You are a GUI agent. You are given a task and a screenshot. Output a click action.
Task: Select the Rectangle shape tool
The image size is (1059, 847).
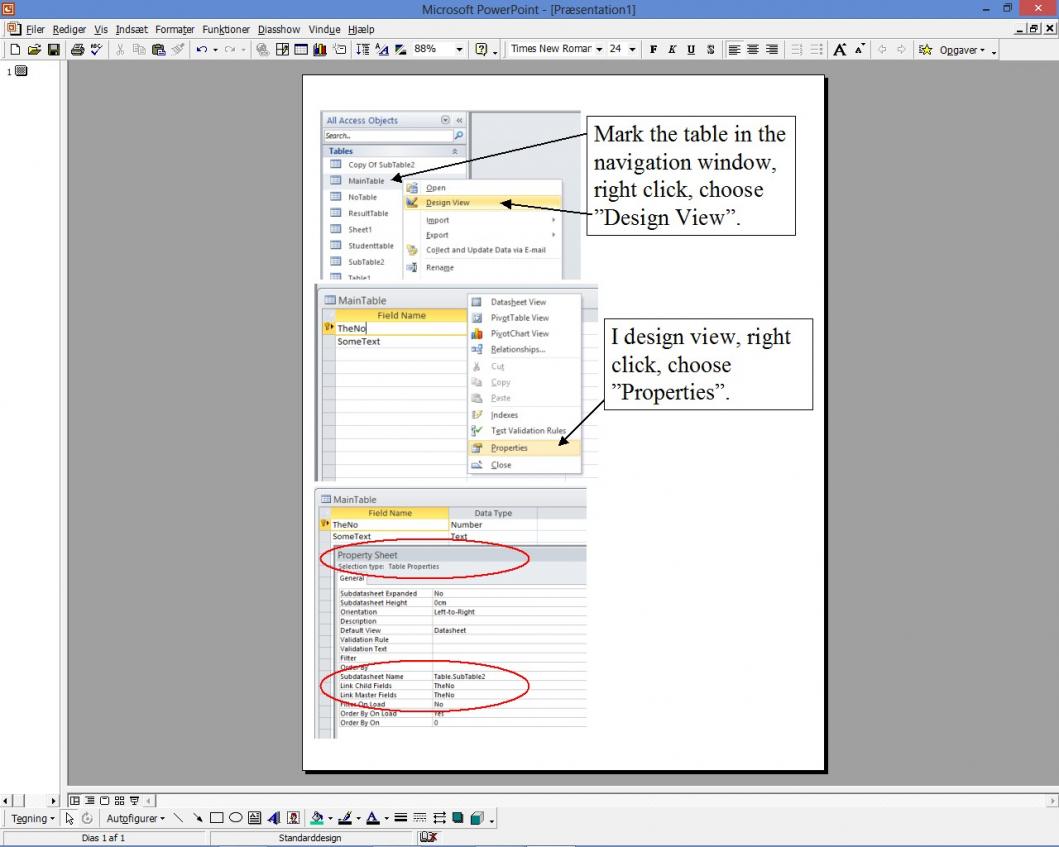click(216, 818)
